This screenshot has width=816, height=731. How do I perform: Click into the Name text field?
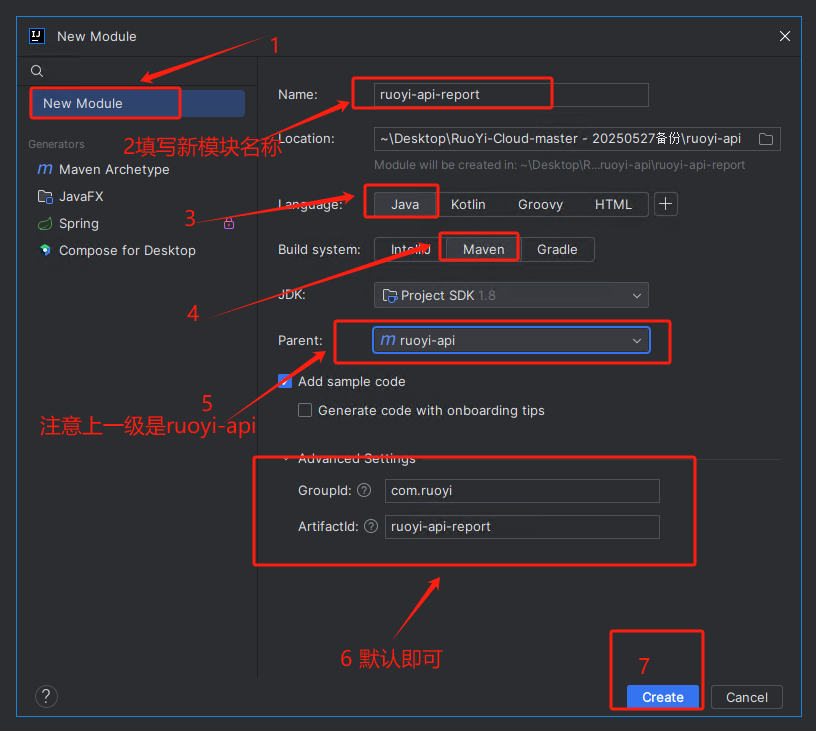tap(511, 95)
